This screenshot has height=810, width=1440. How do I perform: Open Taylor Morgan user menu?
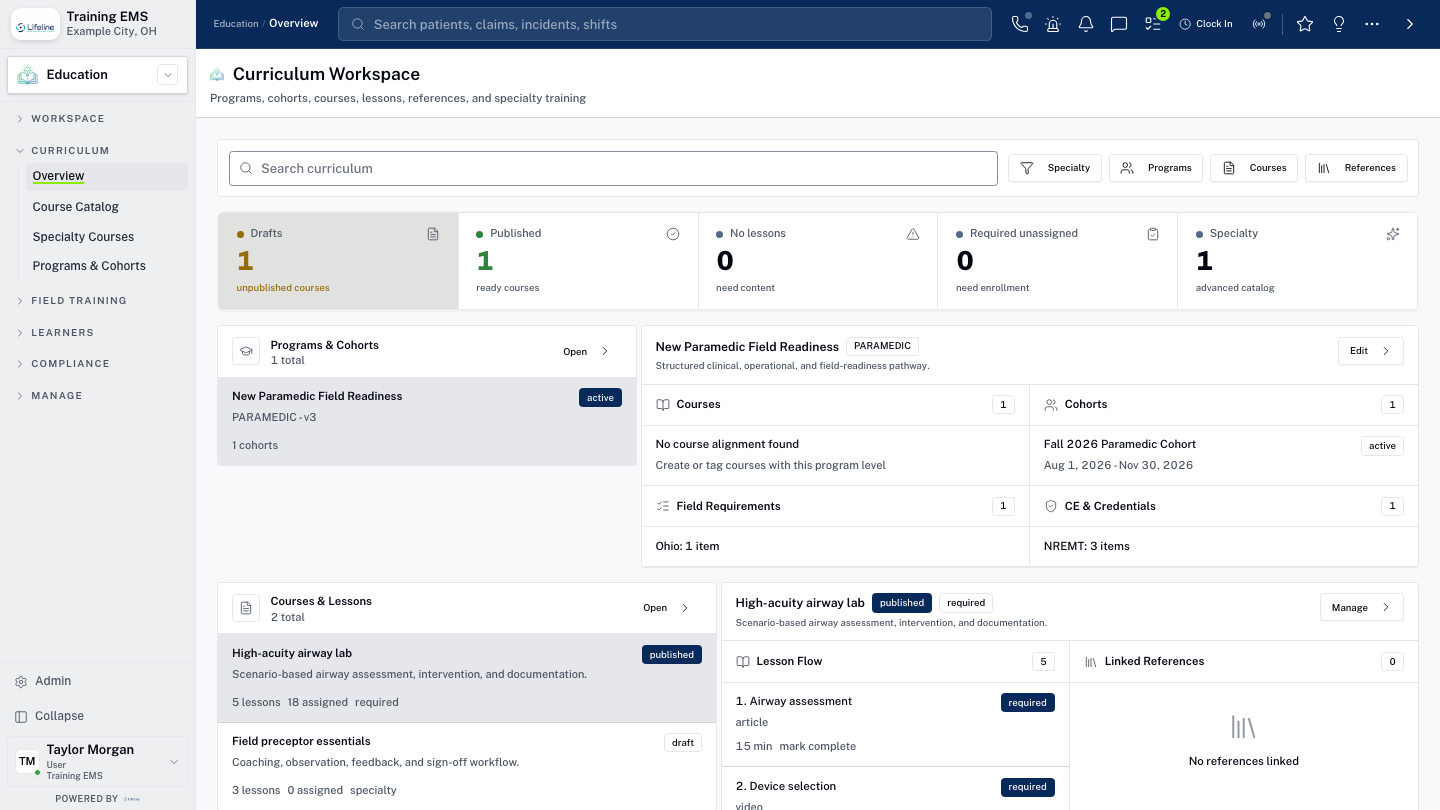[x=97, y=762]
